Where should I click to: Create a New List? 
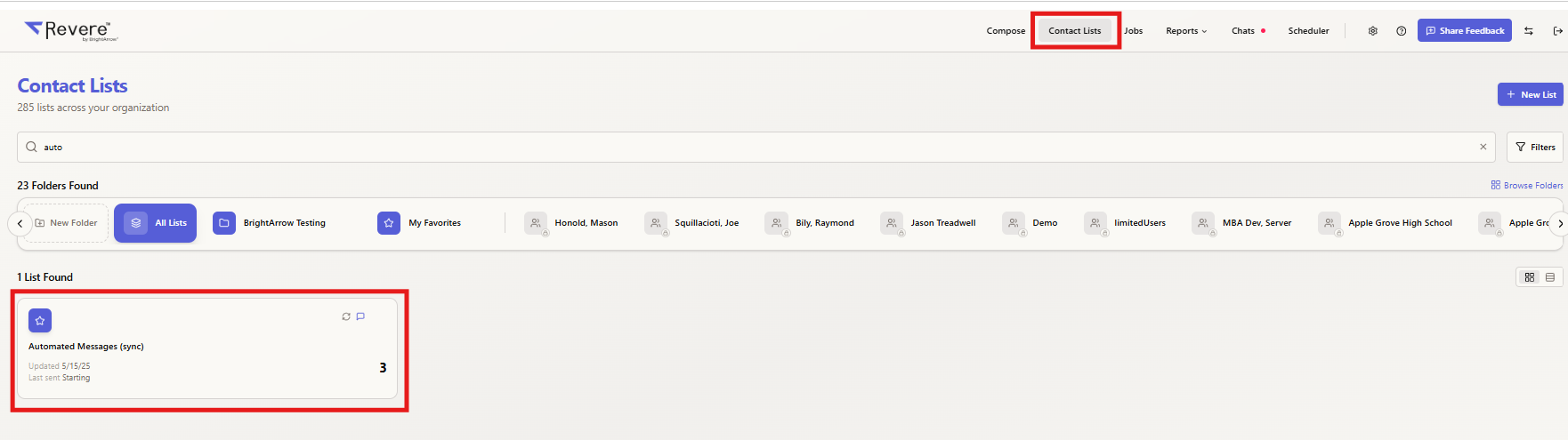(x=1531, y=95)
